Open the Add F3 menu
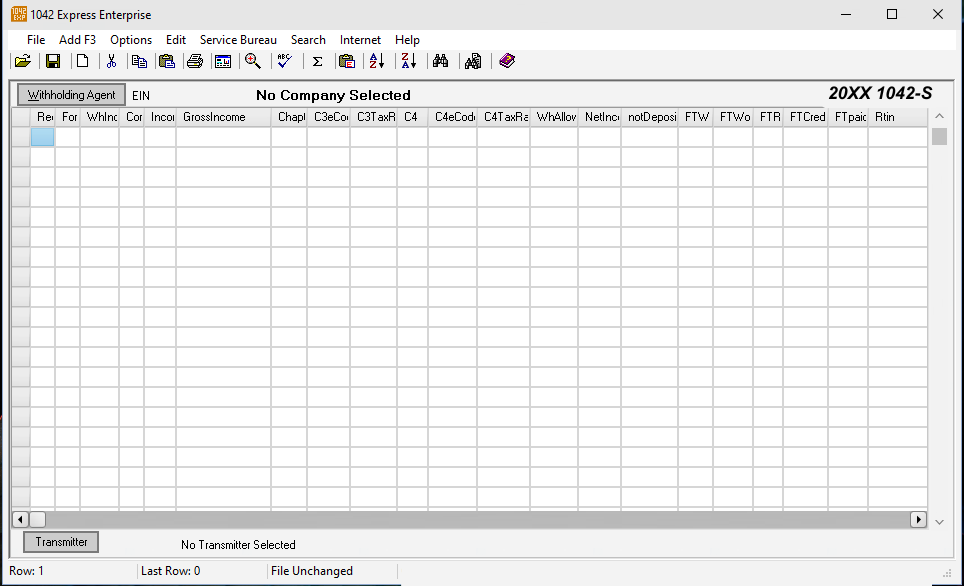Image resolution: width=964 pixels, height=586 pixels. pyautogui.click(x=78, y=40)
